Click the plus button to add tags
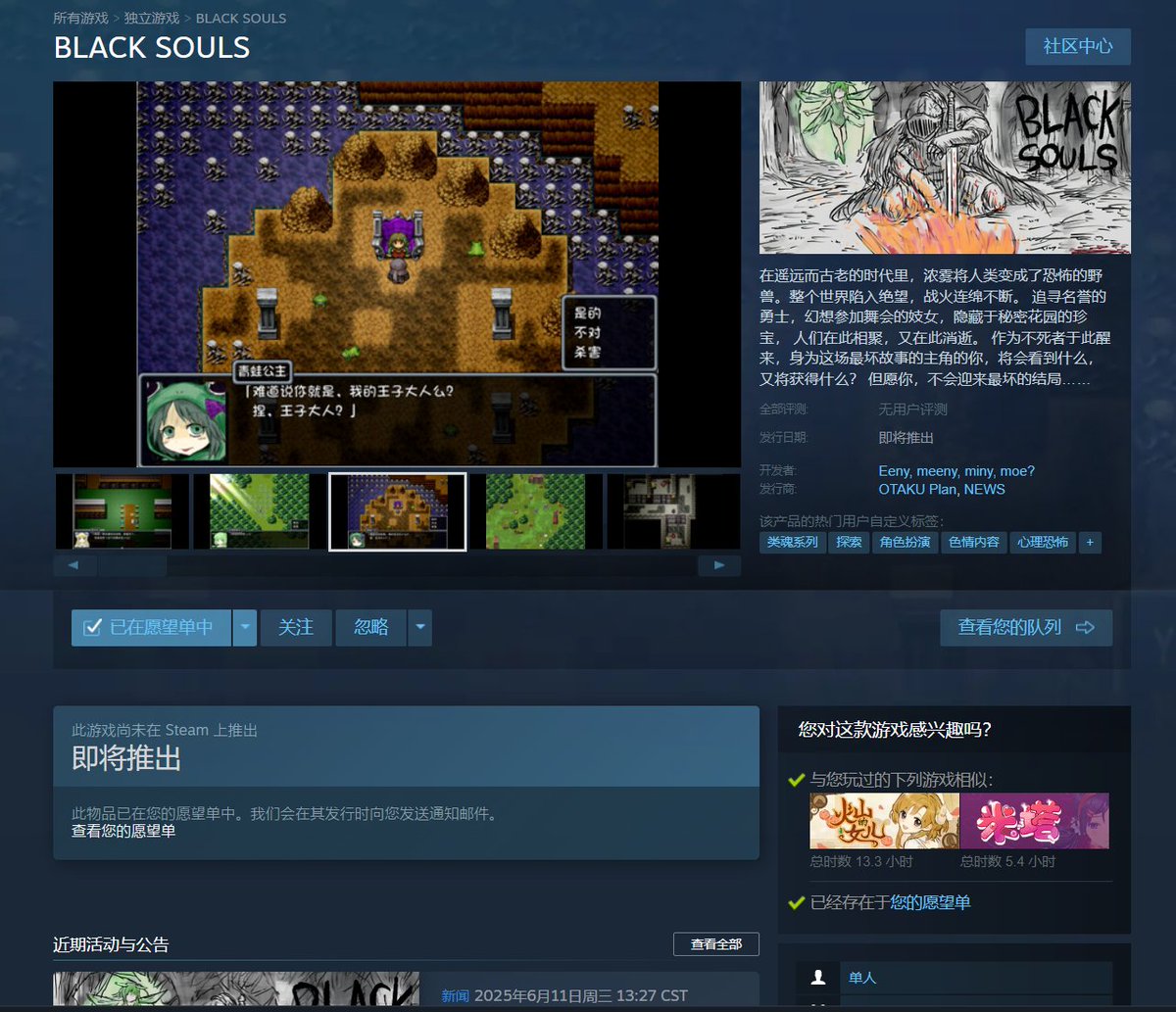This screenshot has width=1176, height=1012. [1090, 542]
